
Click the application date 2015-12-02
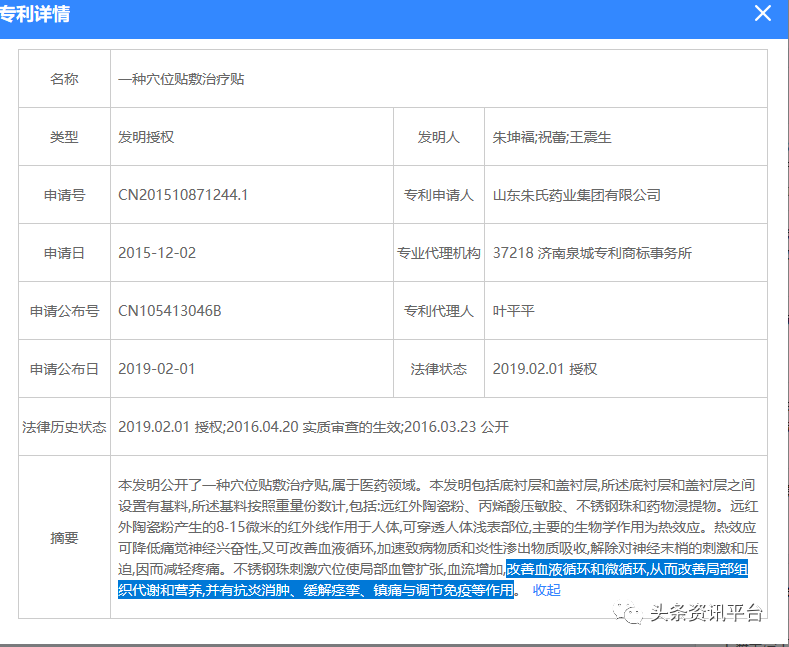point(157,253)
